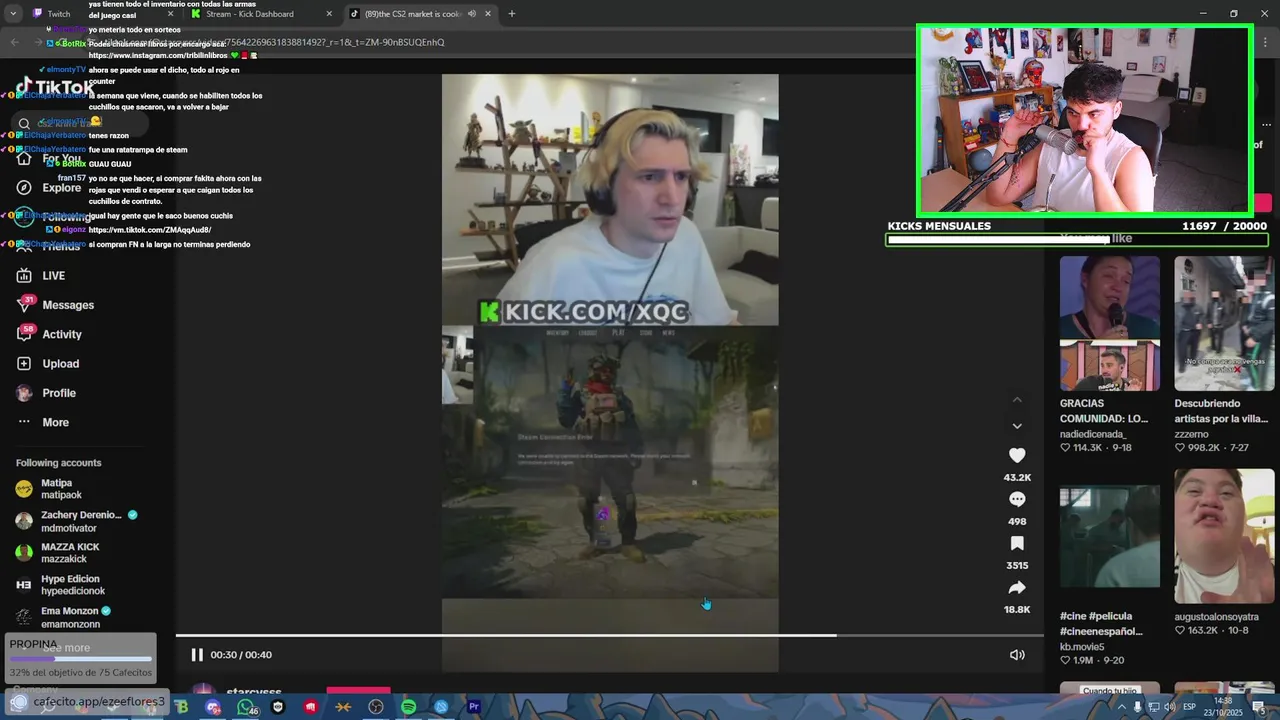Expand the browser tab search dropdown
The width and height of the screenshot is (1280, 720).
pyautogui.click(x=13, y=14)
